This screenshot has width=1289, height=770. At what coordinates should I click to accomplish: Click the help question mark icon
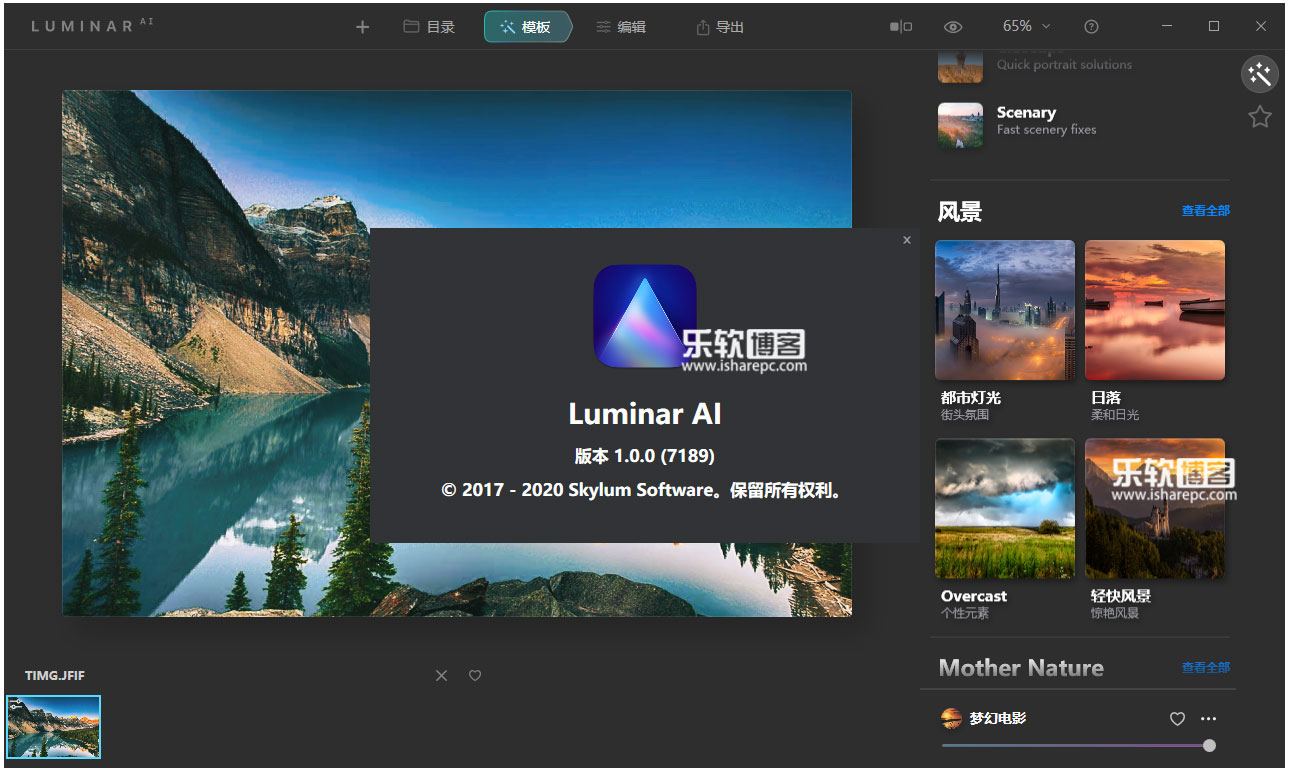click(1092, 27)
